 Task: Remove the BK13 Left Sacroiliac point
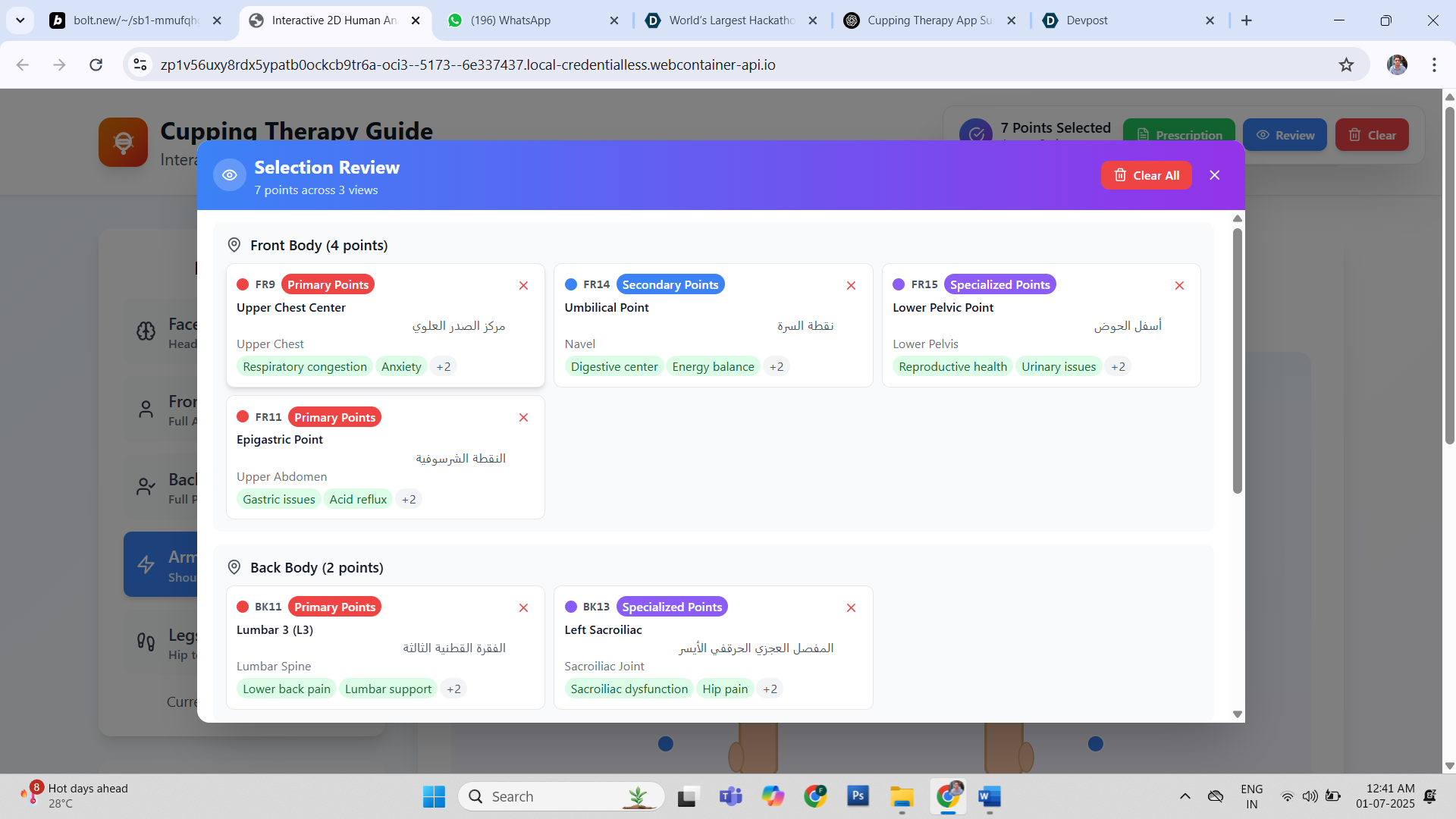(851, 608)
